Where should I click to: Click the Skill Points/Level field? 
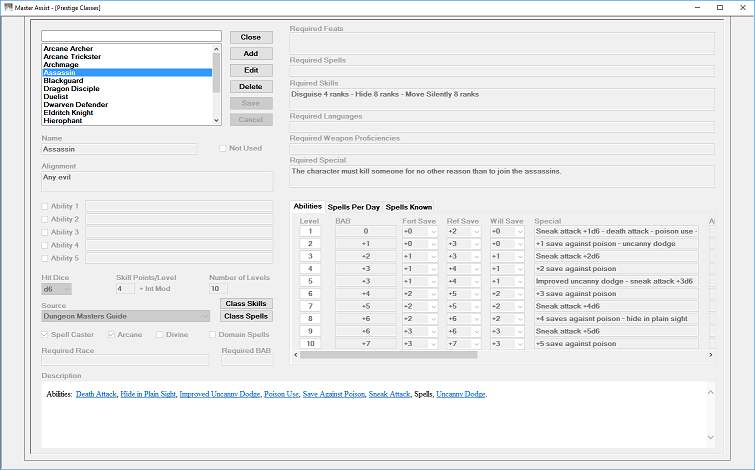pos(125,289)
